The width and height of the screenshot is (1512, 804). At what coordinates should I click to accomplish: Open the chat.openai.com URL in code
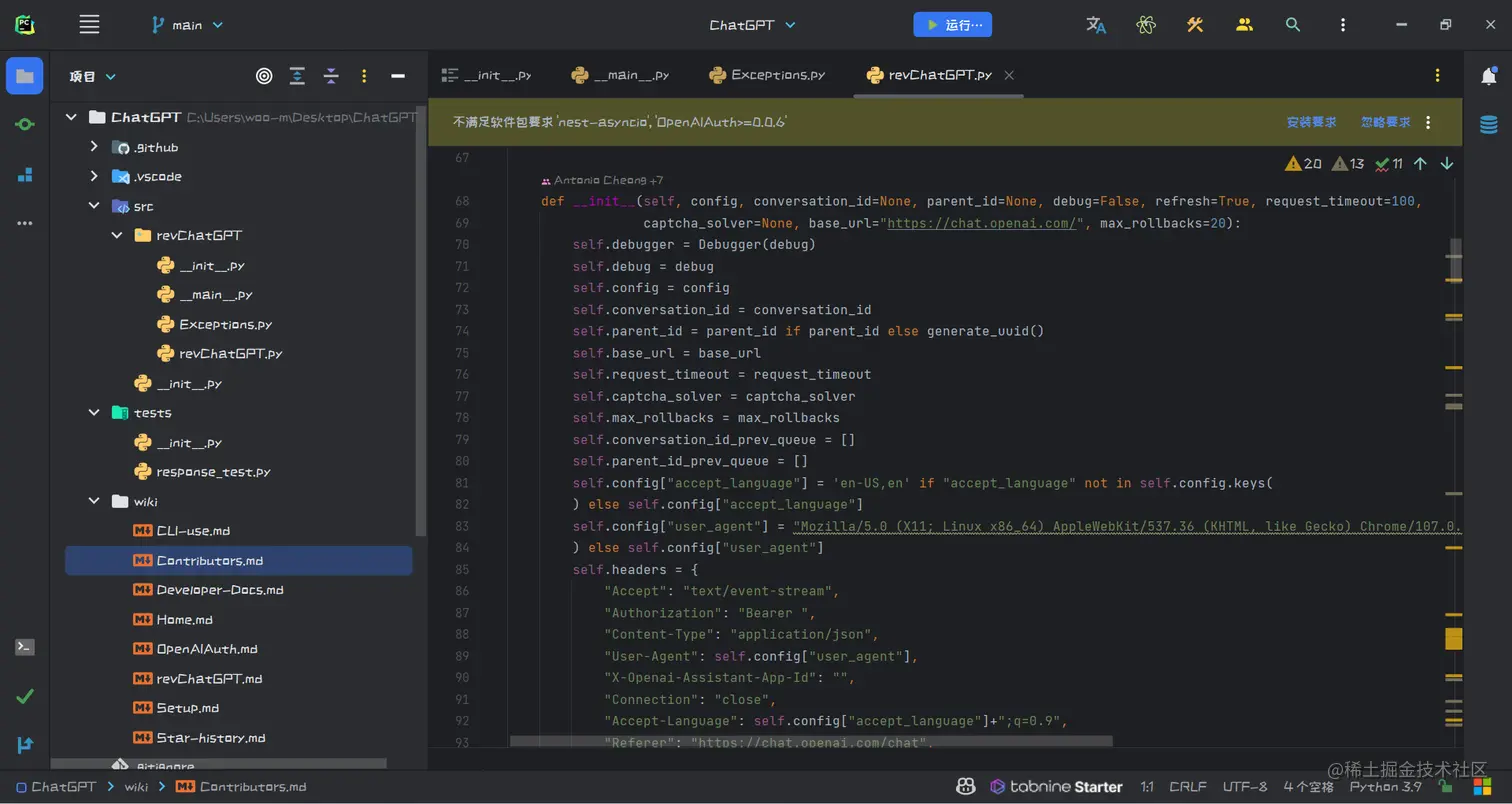click(x=981, y=223)
